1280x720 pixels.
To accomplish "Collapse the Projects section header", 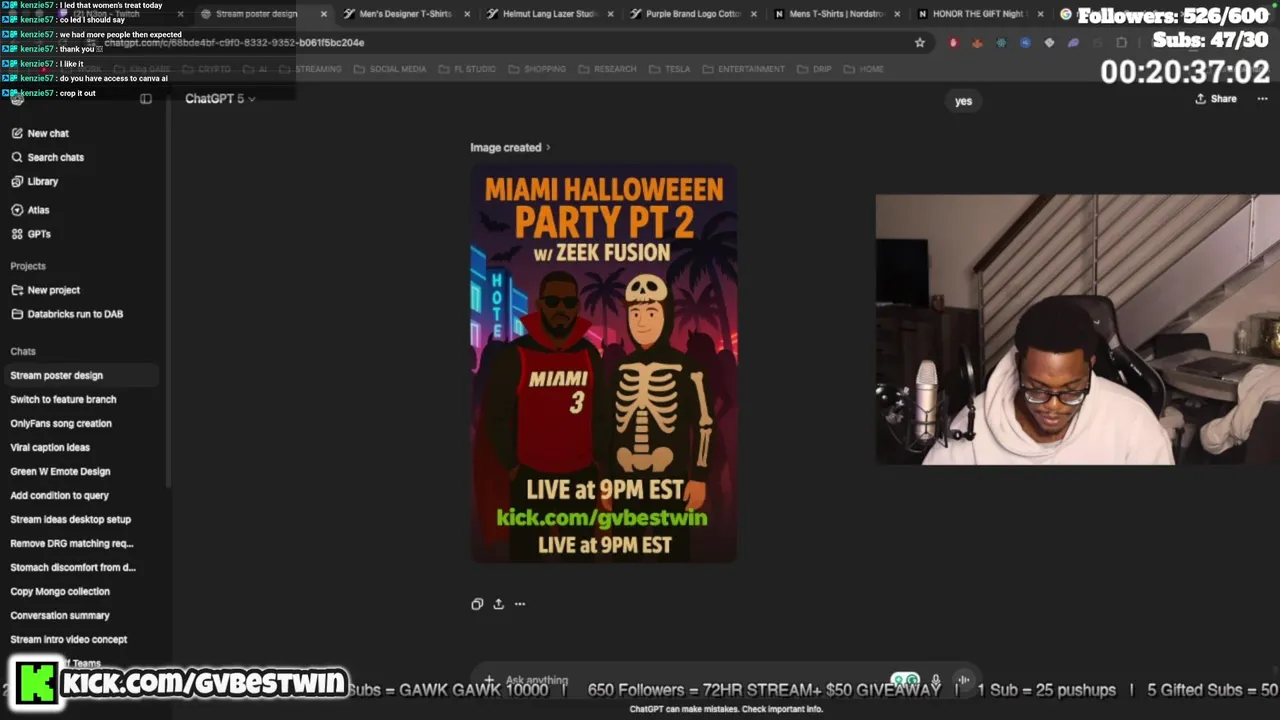I will (28, 266).
